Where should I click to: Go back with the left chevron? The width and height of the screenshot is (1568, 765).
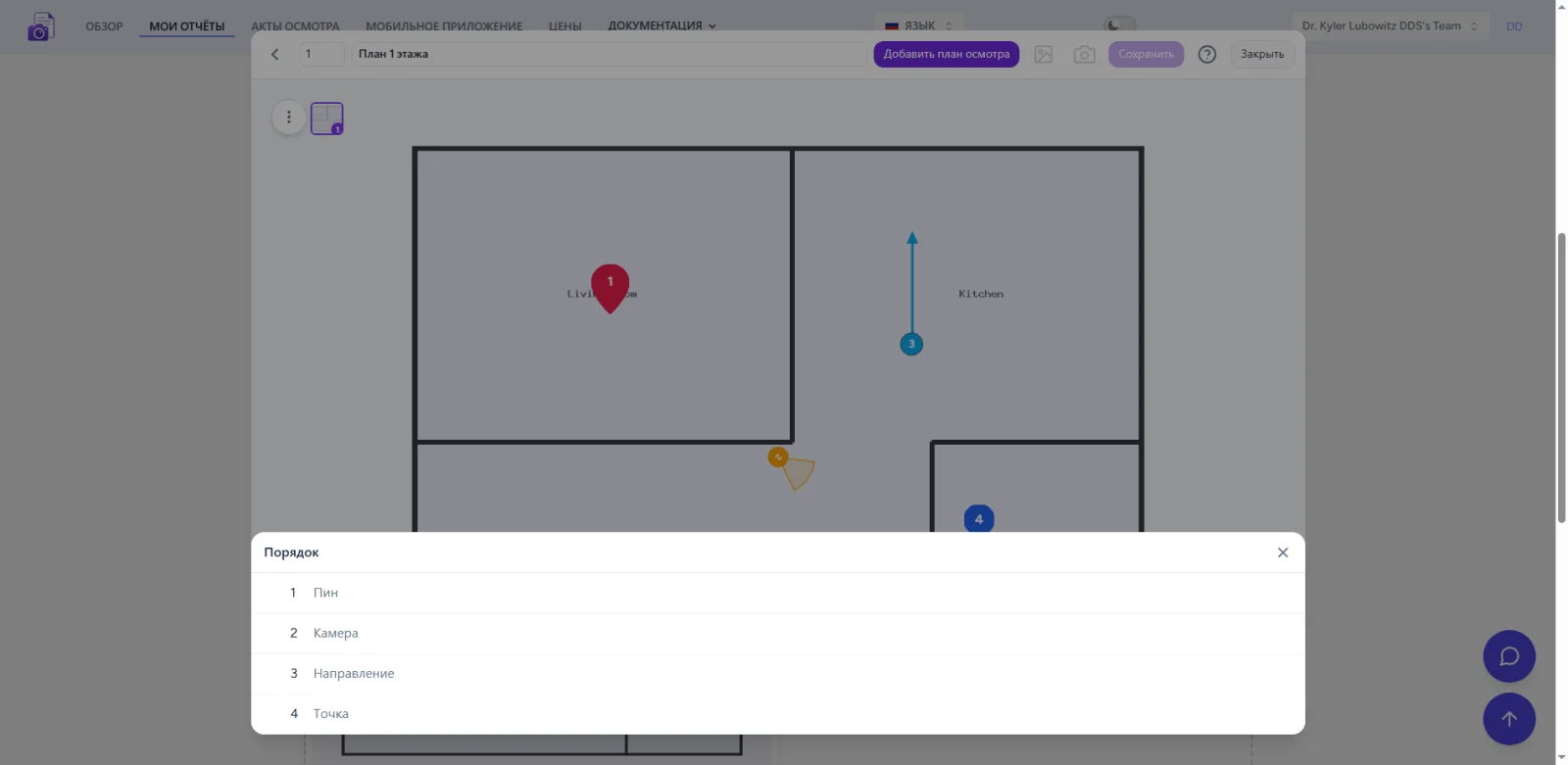pyautogui.click(x=275, y=55)
